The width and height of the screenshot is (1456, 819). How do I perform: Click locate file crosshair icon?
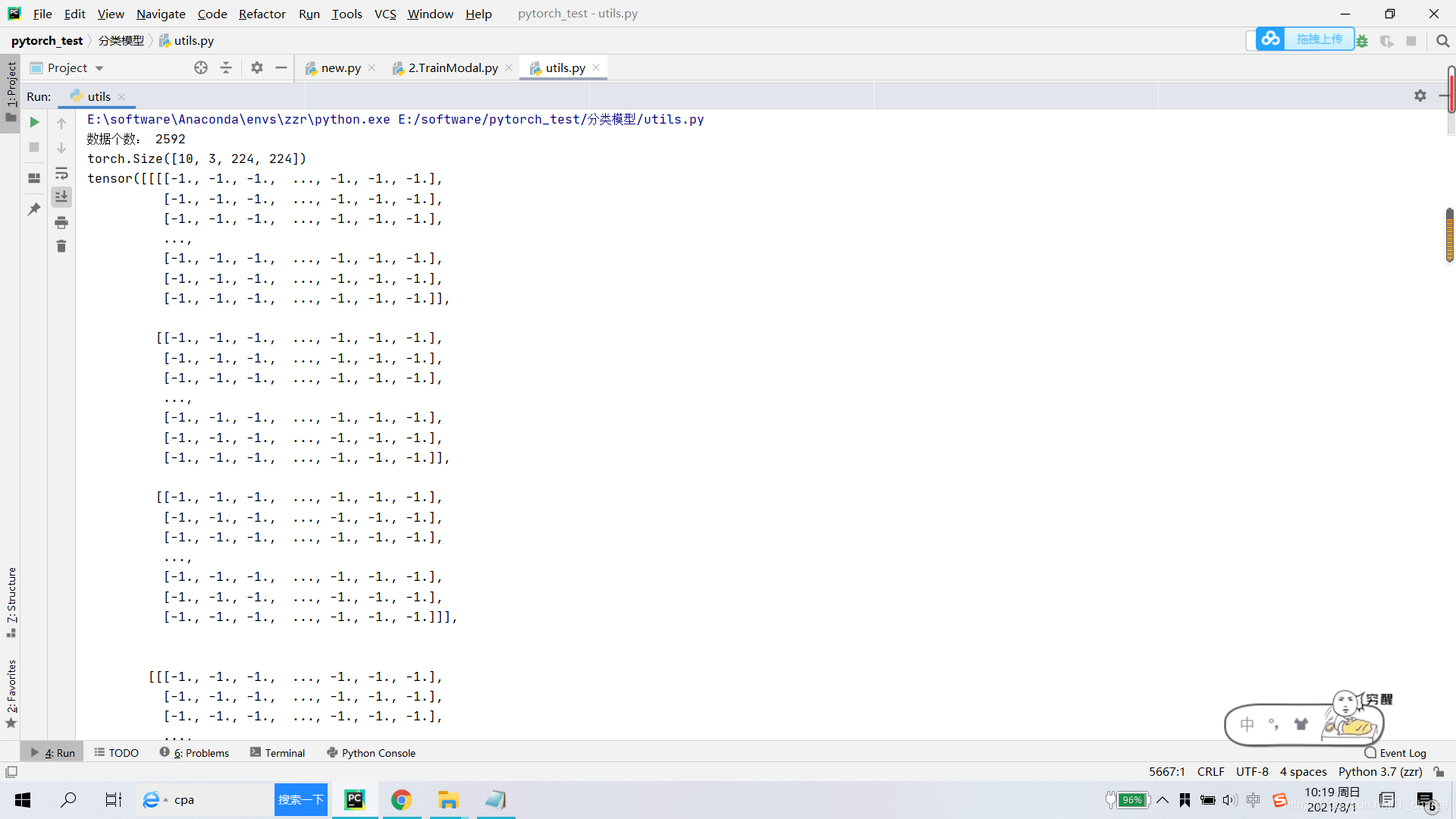(201, 67)
